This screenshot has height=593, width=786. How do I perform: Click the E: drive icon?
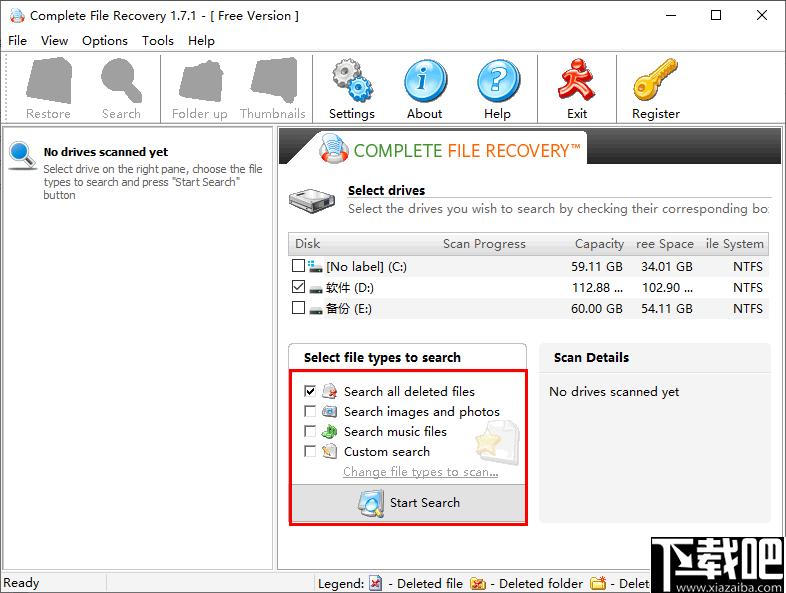315,310
